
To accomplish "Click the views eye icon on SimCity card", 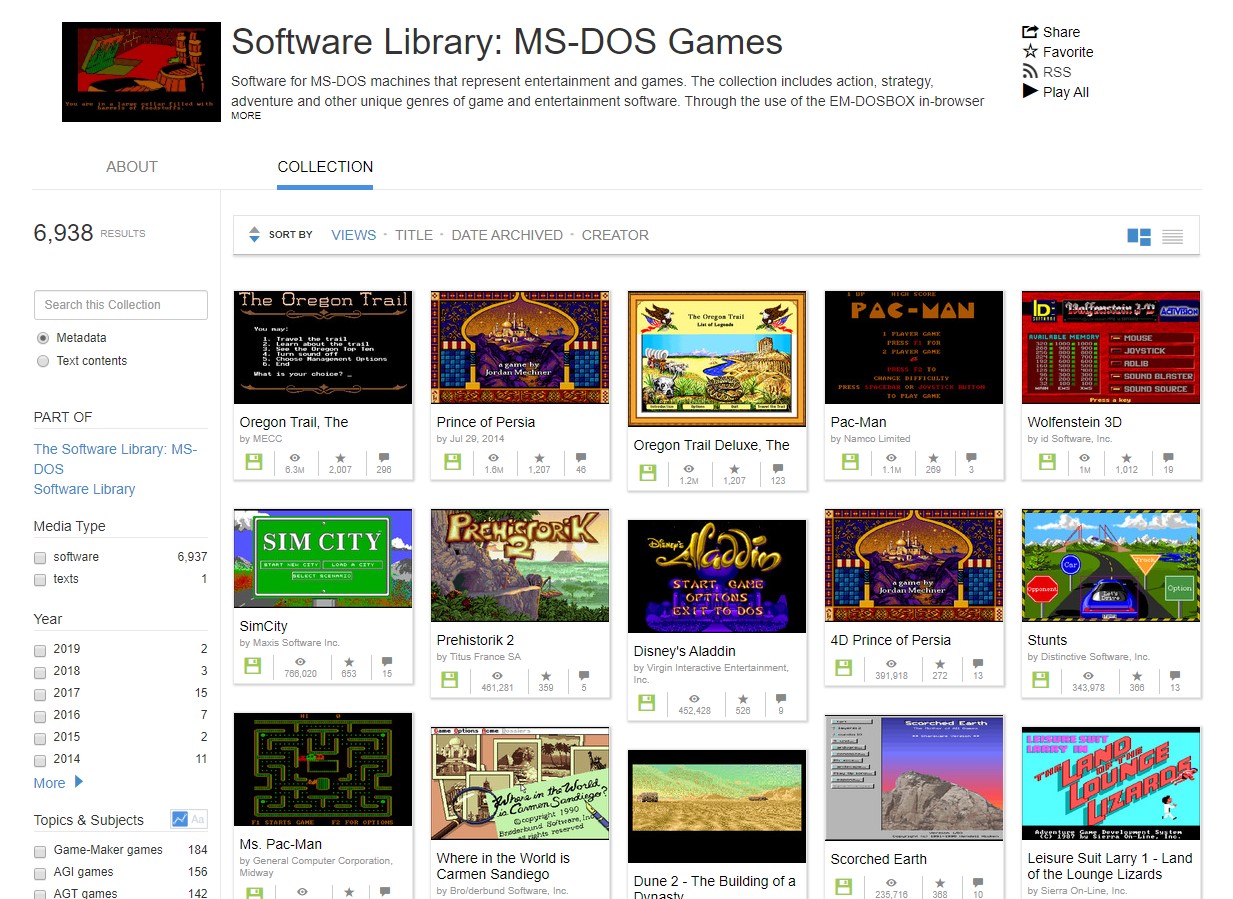I will pyautogui.click(x=300, y=661).
